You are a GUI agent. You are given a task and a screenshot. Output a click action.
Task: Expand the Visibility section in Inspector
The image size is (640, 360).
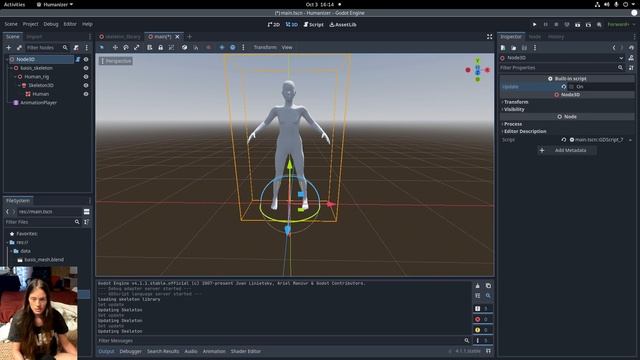(513, 109)
